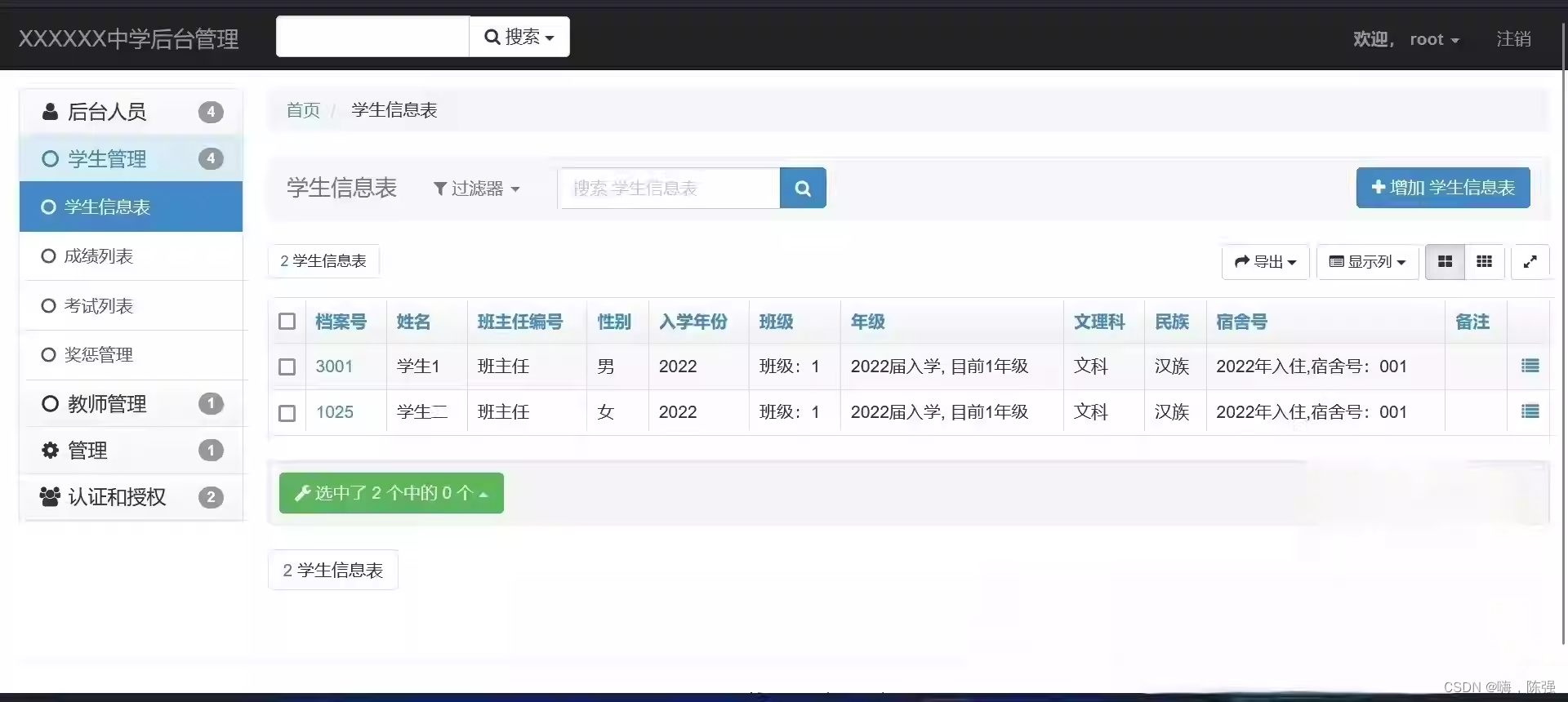Screen dimensions: 1568x702
Task: Click the 增加 学生信息表 button
Action: [x=1443, y=188]
